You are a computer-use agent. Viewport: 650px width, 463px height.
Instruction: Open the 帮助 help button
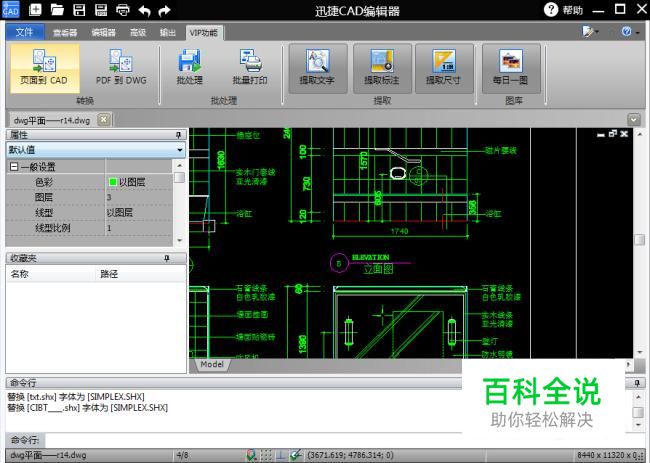pos(563,9)
